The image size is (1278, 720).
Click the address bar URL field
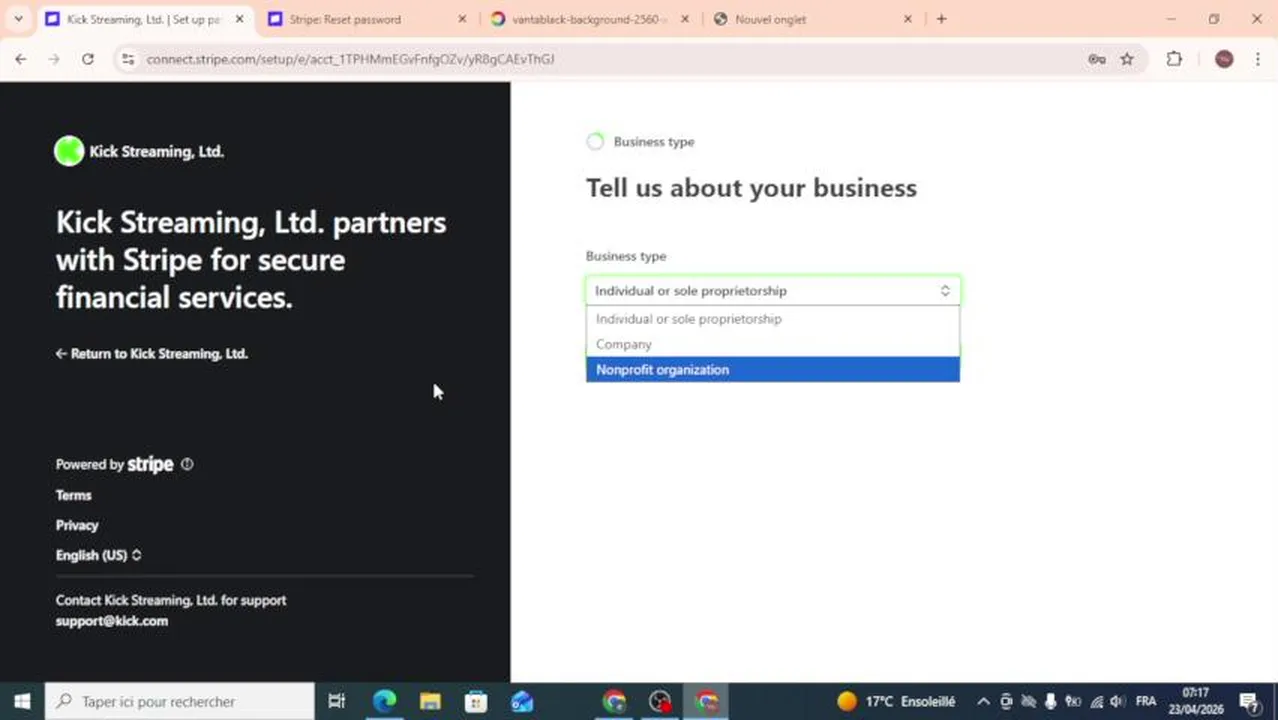[x=610, y=59]
